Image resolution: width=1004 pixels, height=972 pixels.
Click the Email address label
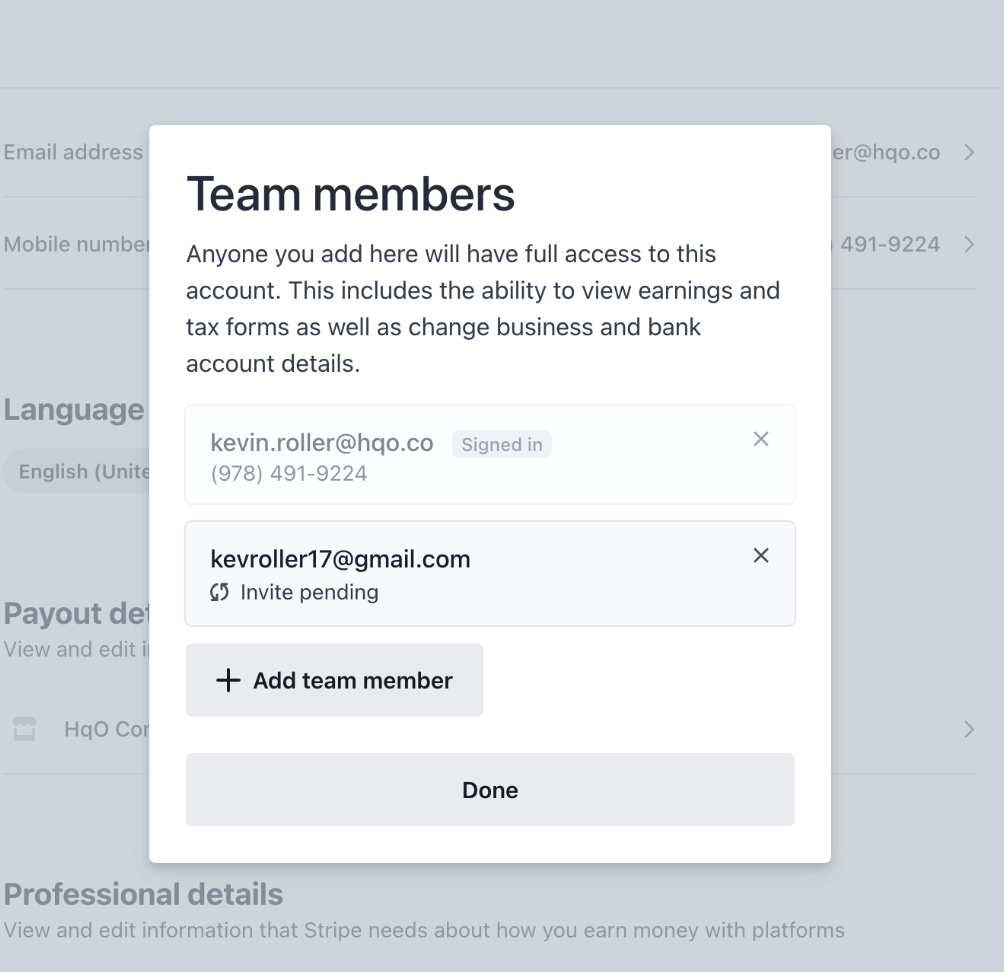(x=73, y=153)
